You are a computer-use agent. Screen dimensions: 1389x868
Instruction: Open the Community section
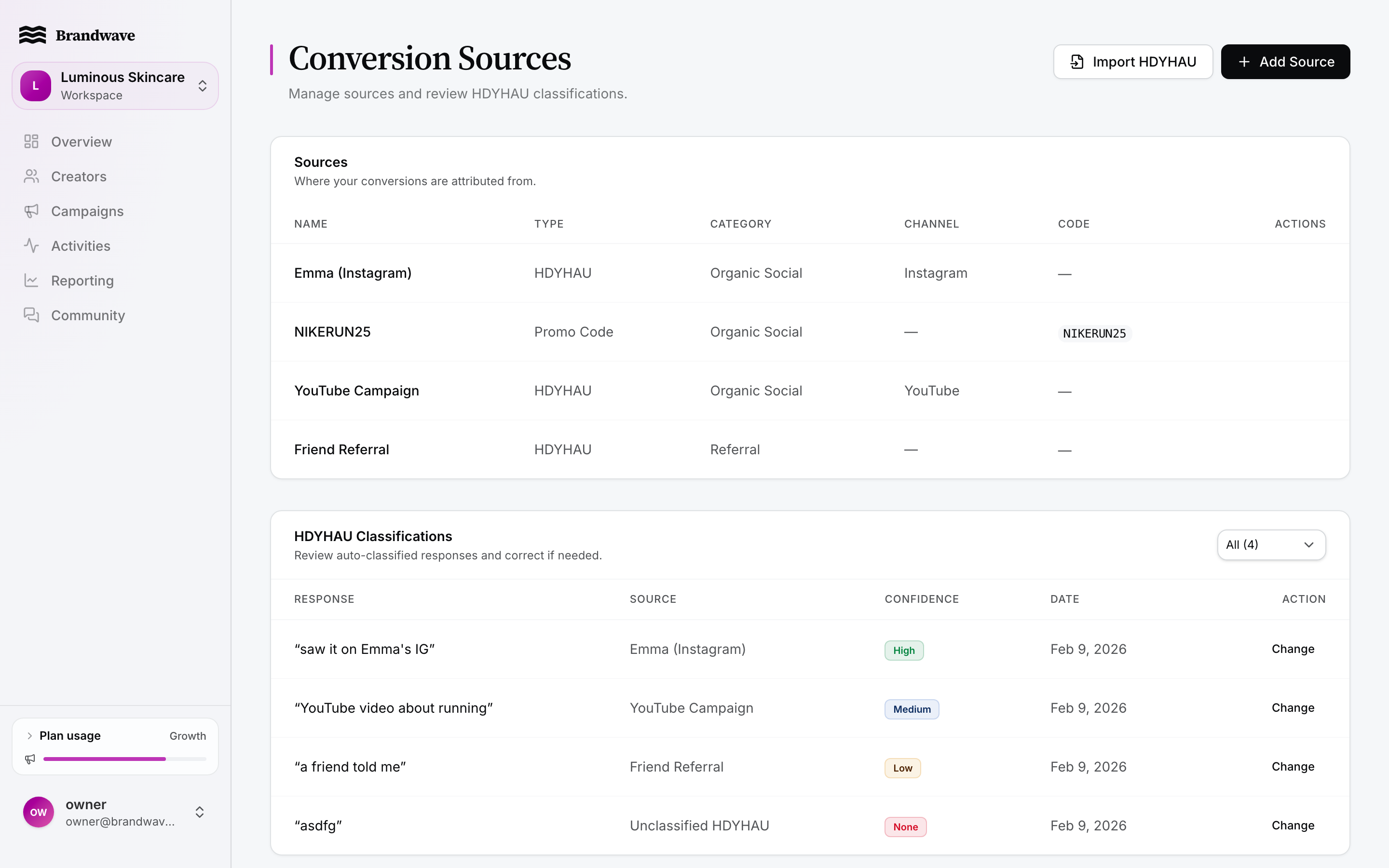88,315
